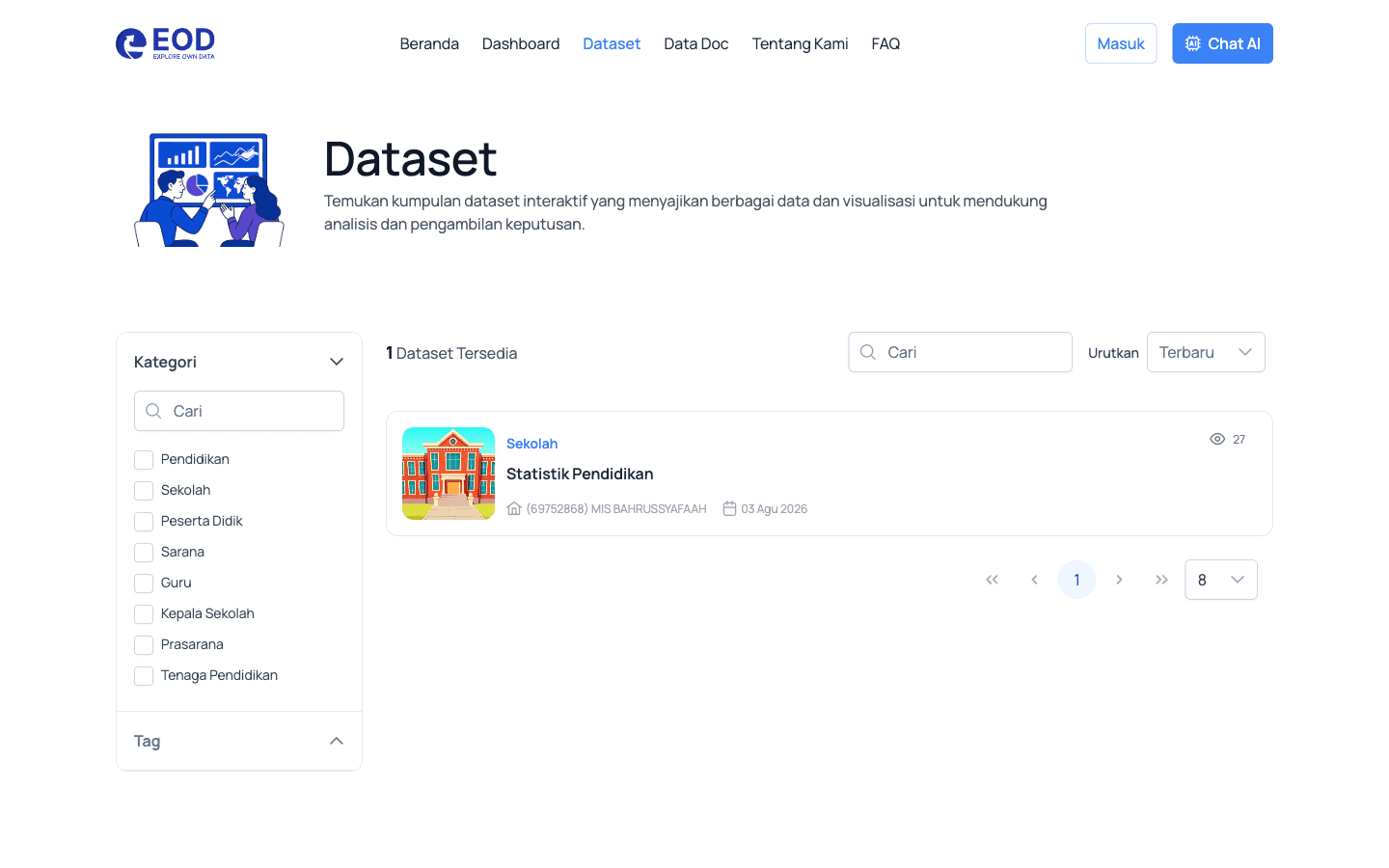Go to next page arrow

click(1119, 580)
